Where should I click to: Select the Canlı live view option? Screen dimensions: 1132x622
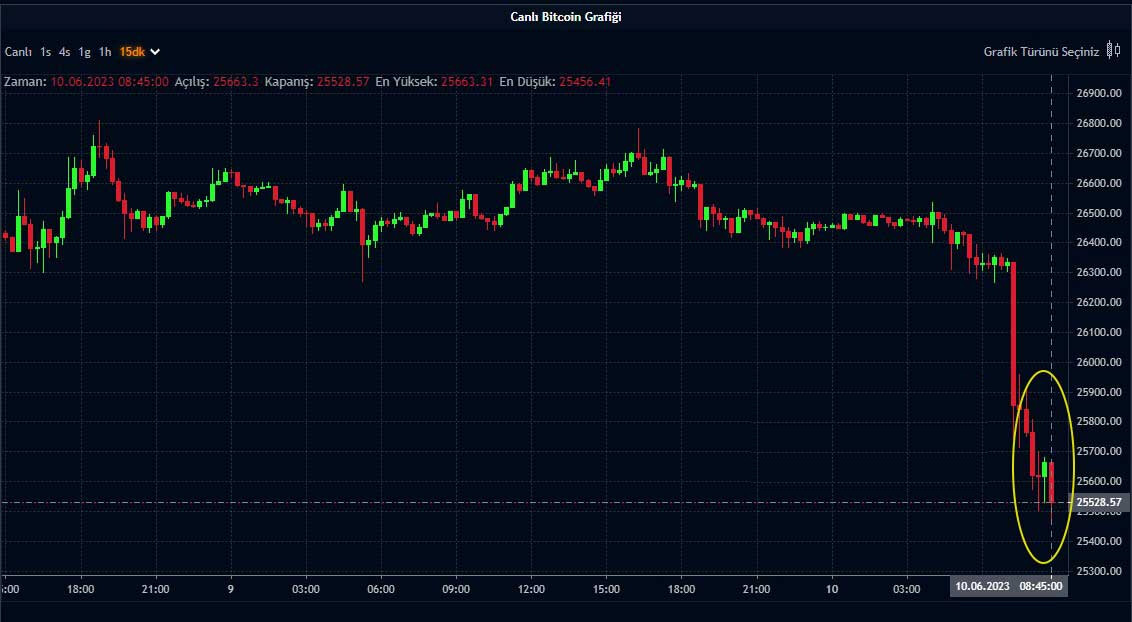point(18,51)
